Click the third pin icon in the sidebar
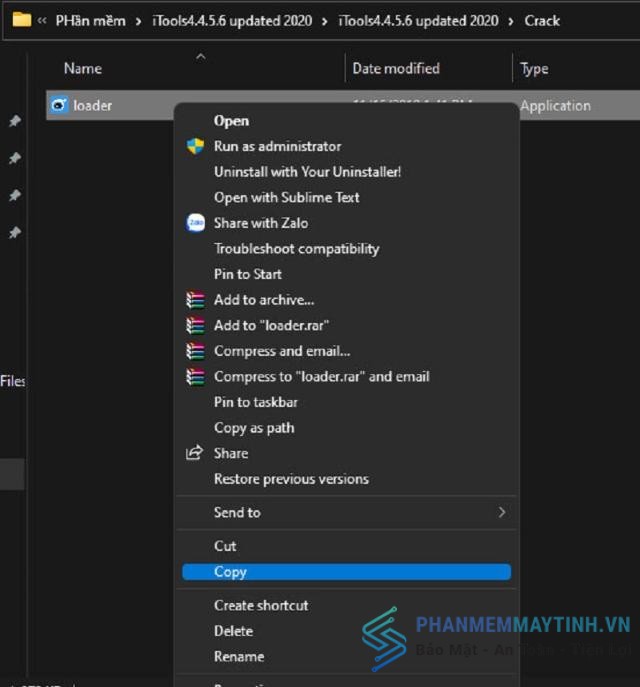640x687 pixels. click(x=15, y=195)
